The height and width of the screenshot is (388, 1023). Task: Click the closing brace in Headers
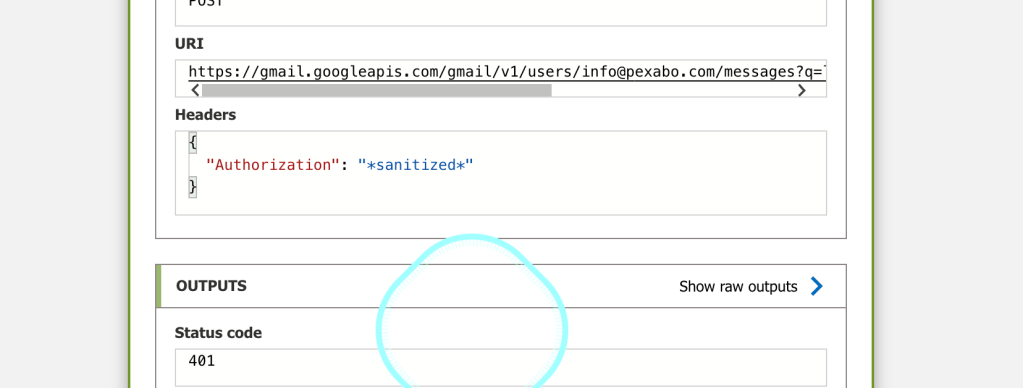(192, 188)
